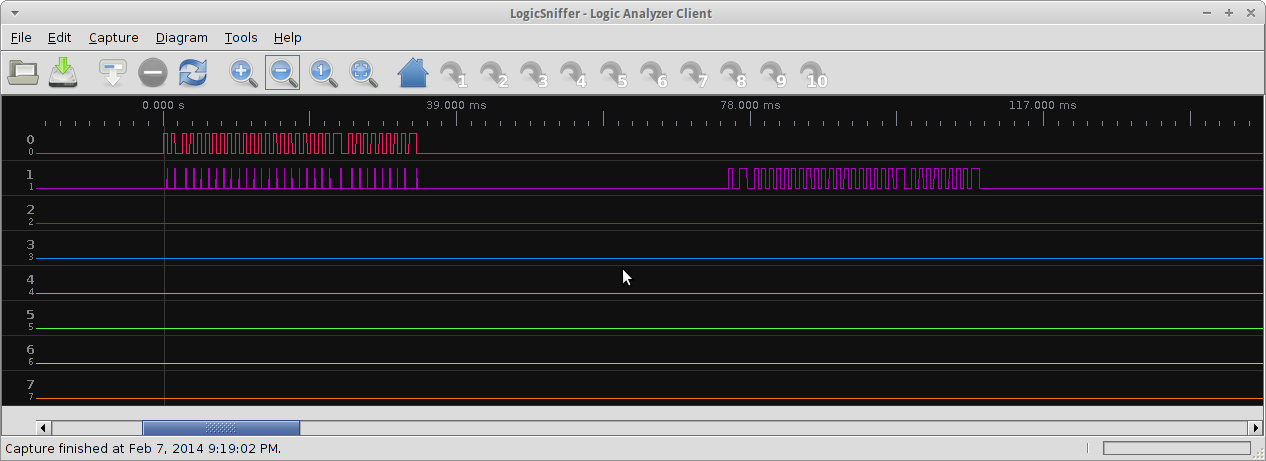Click the Save capture disk icon
The image size is (1266, 461).
tap(64, 72)
